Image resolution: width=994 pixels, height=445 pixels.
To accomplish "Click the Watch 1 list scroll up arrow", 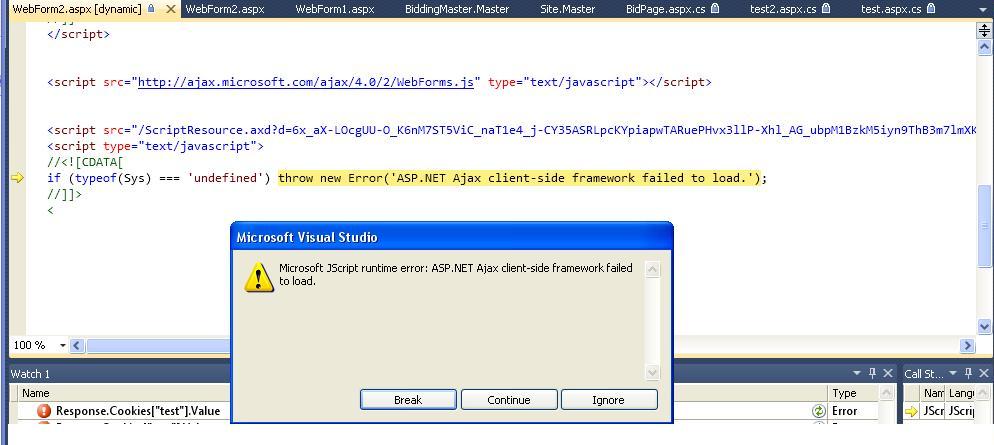I will (x=886, y=393).
